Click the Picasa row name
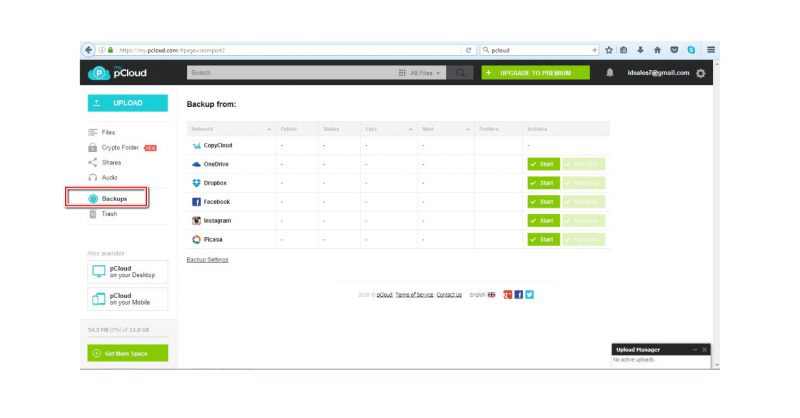800x418 pixels. coord(213,239)
